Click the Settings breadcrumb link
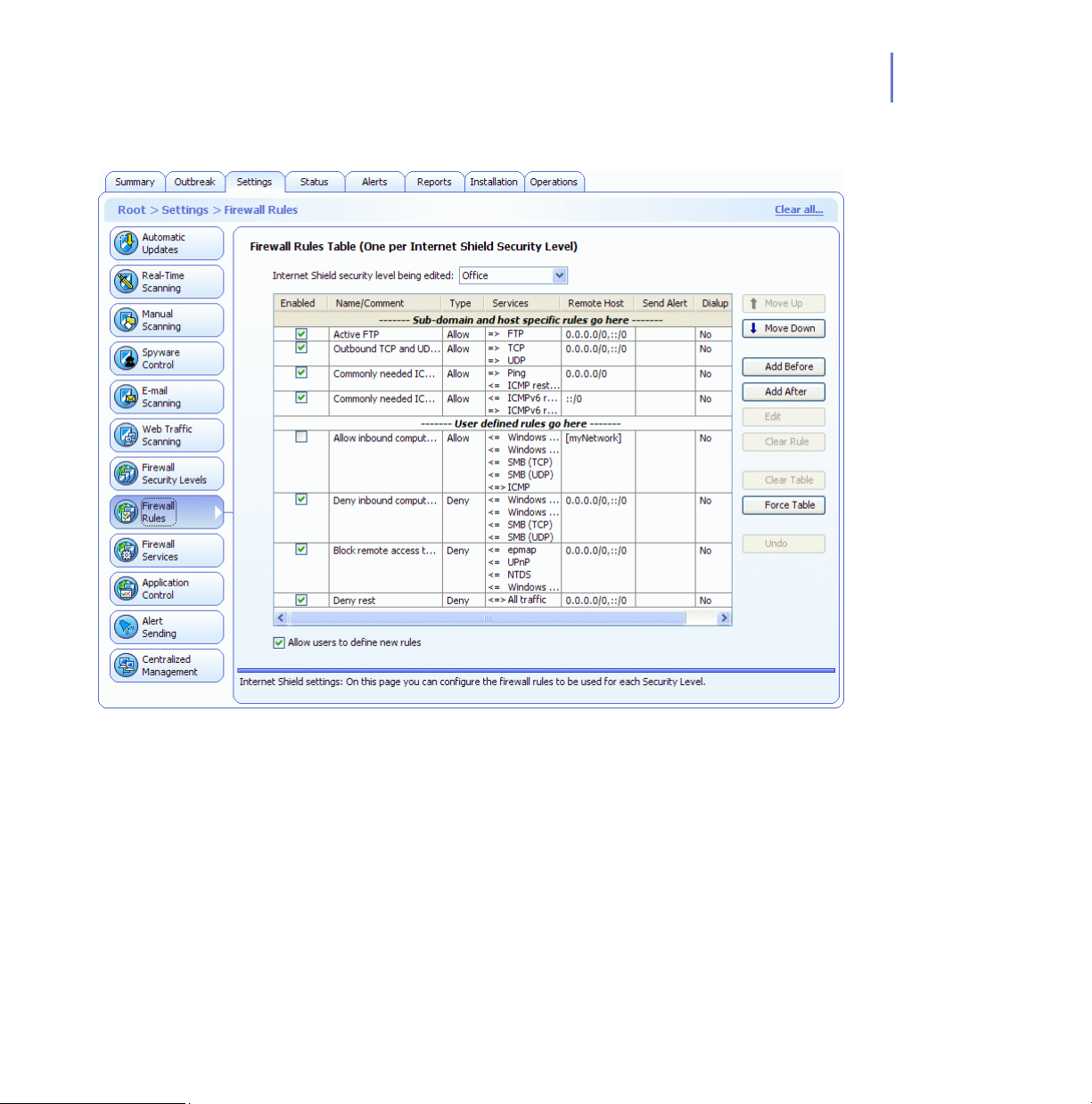The image size is (1092, 1104). [185, 210]
